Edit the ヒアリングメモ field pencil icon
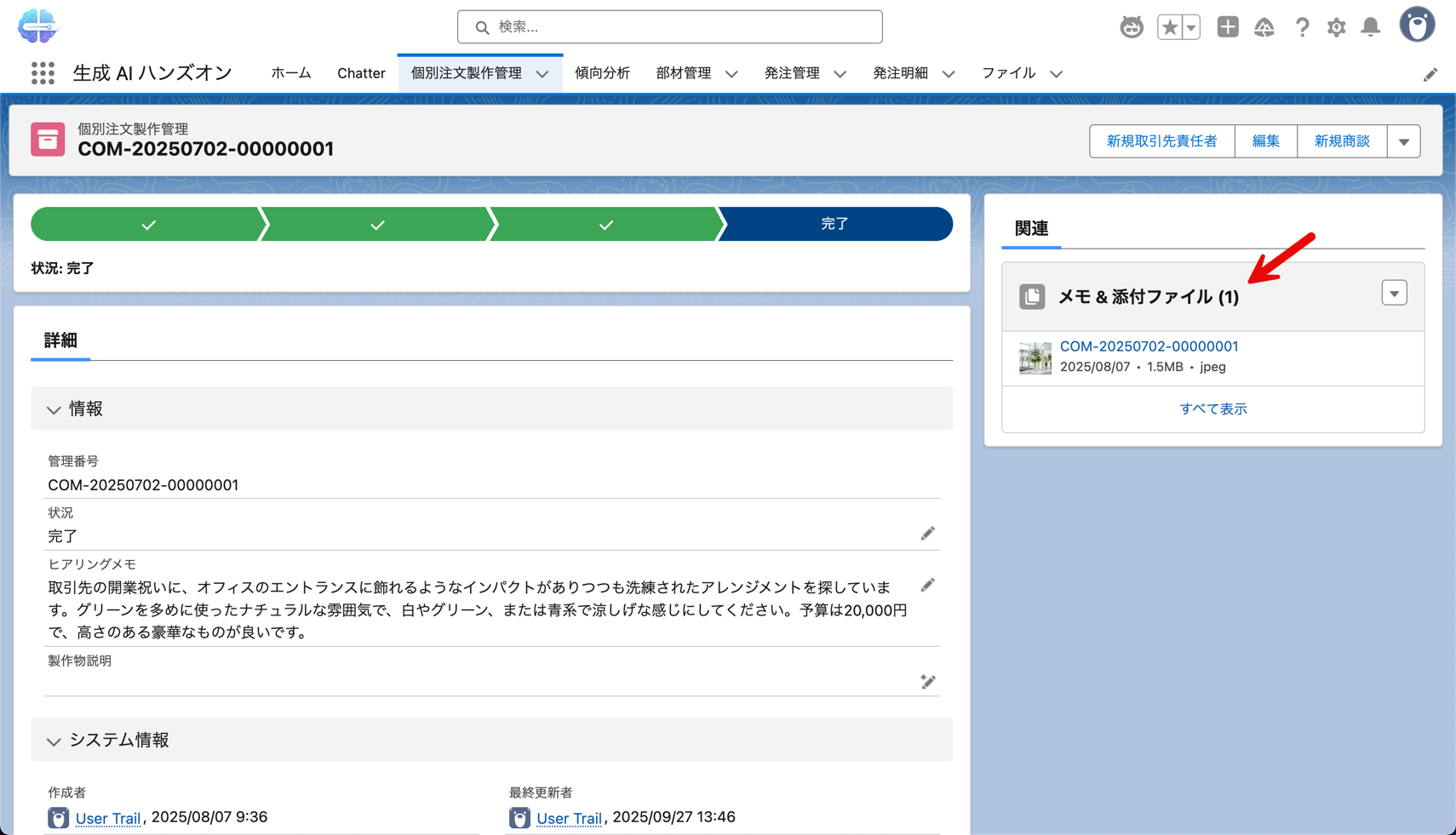1456x835 pixels. [x=927, y=586]
